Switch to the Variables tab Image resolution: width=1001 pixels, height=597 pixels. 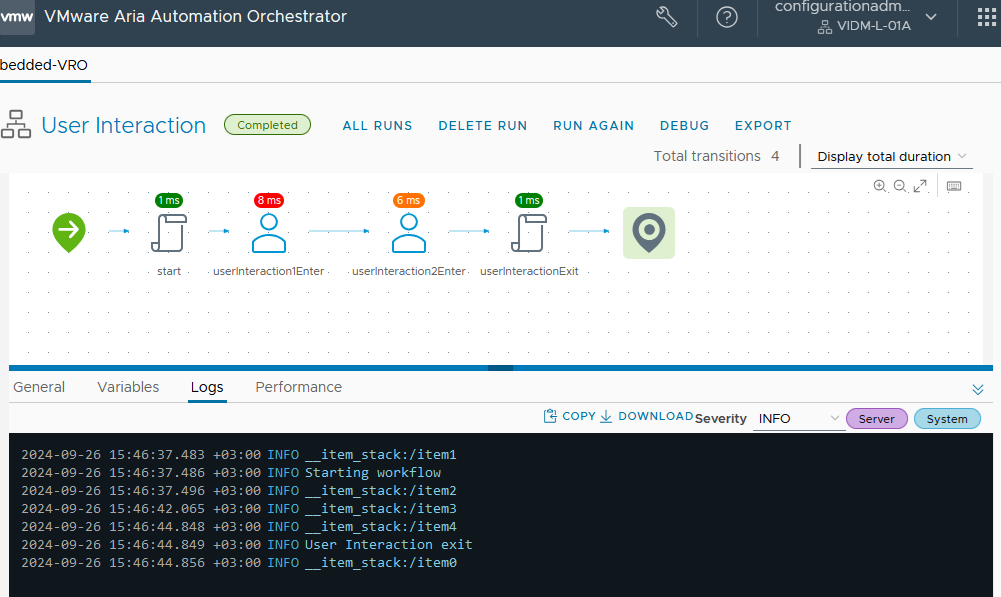click(128, 387)
